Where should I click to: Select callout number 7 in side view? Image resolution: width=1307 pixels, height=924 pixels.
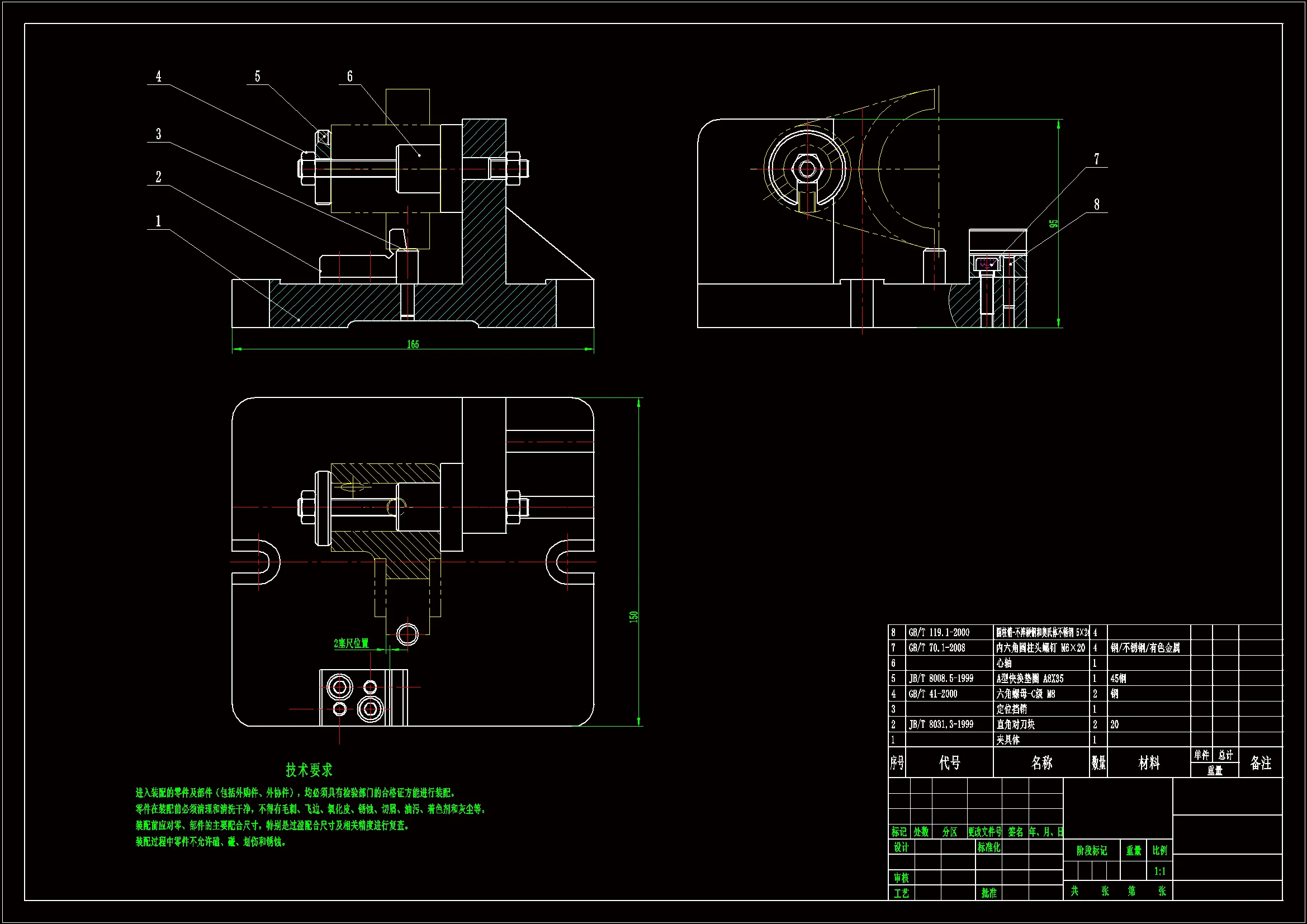(x=1096, y=159)
